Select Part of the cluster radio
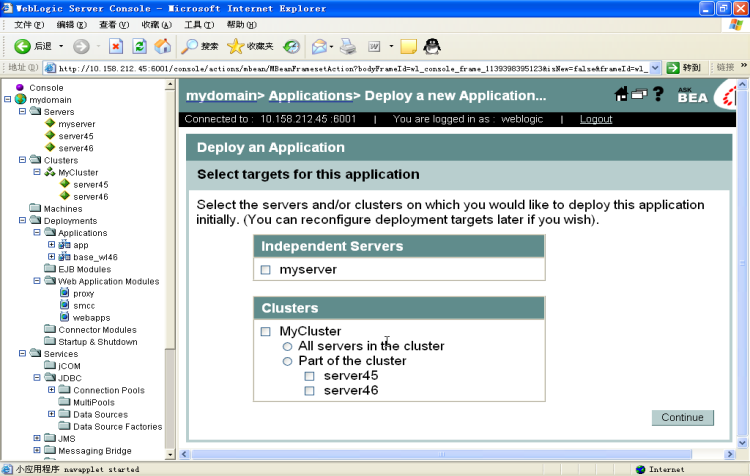Screen dimensions: 750x476 click(x=287, y=361)
